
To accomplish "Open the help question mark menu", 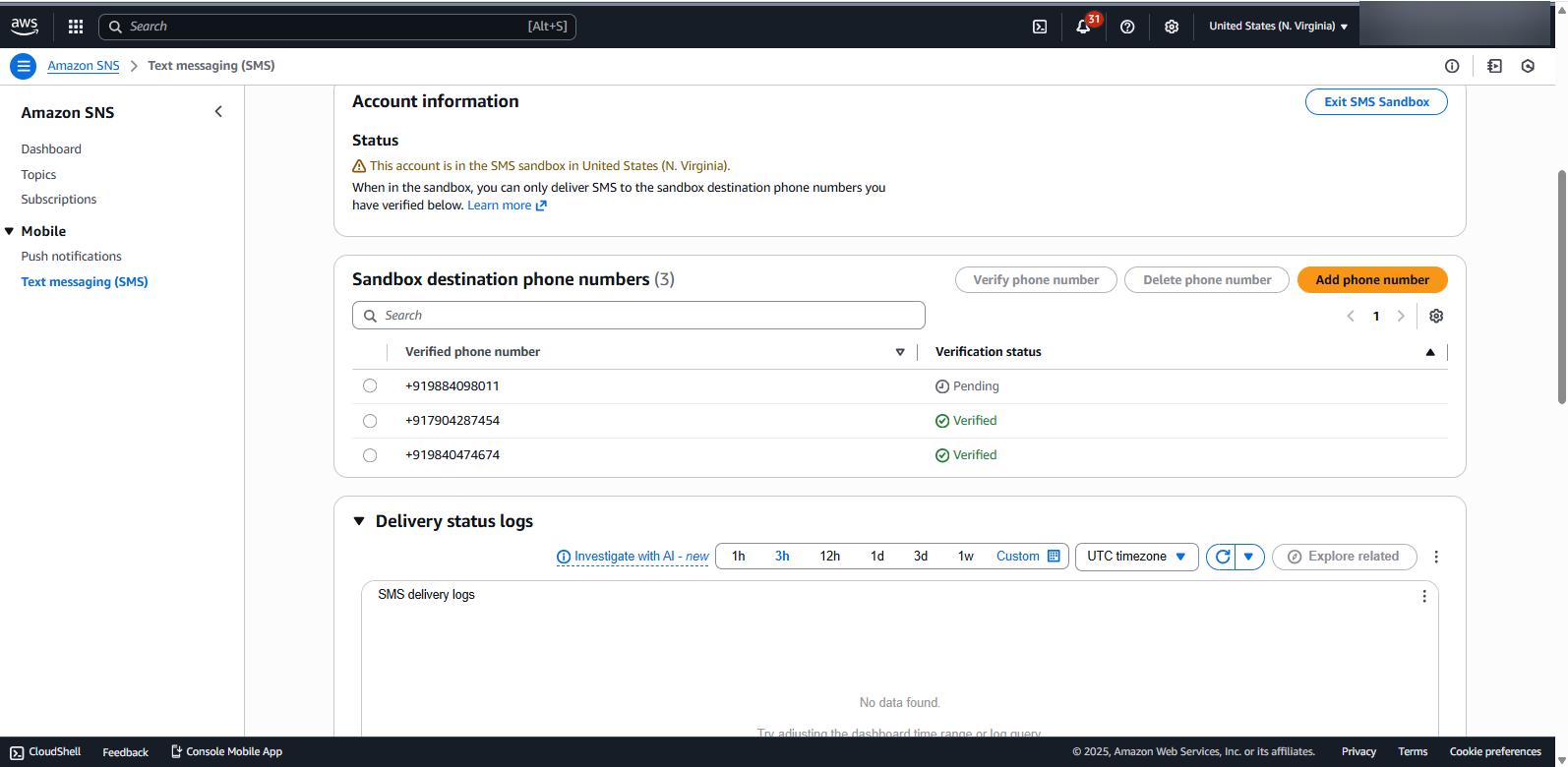I will point(1127,27).
